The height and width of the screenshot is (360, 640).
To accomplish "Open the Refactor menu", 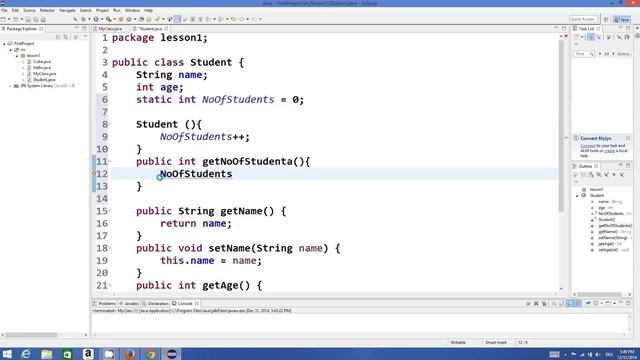I will [47, 10].
